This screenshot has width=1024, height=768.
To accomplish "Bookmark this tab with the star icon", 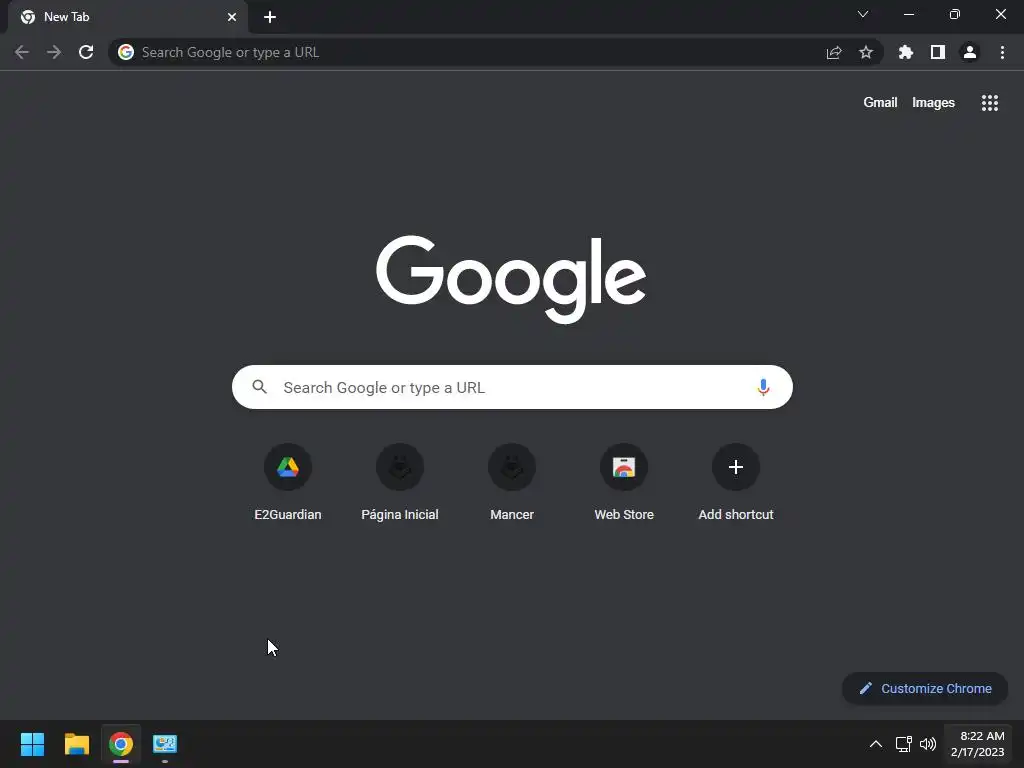I will [866, 52].
